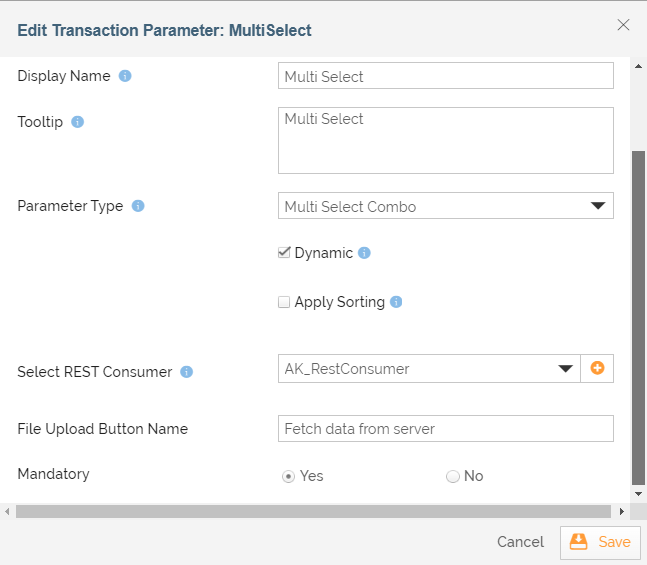Click the Save button

(600, 542)
